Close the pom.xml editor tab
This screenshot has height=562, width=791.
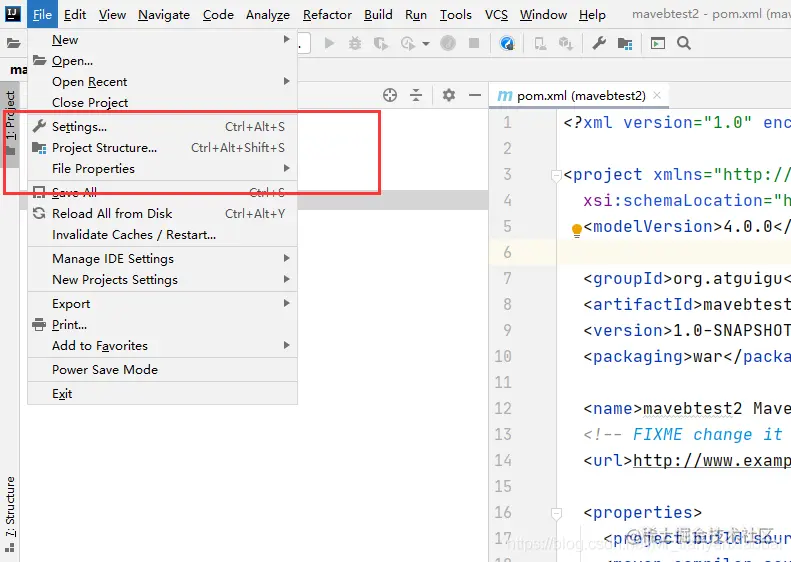point(657,95)
